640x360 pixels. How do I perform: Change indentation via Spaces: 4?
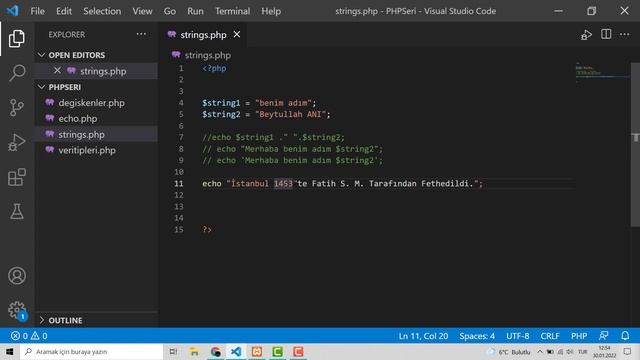[477, 336]
